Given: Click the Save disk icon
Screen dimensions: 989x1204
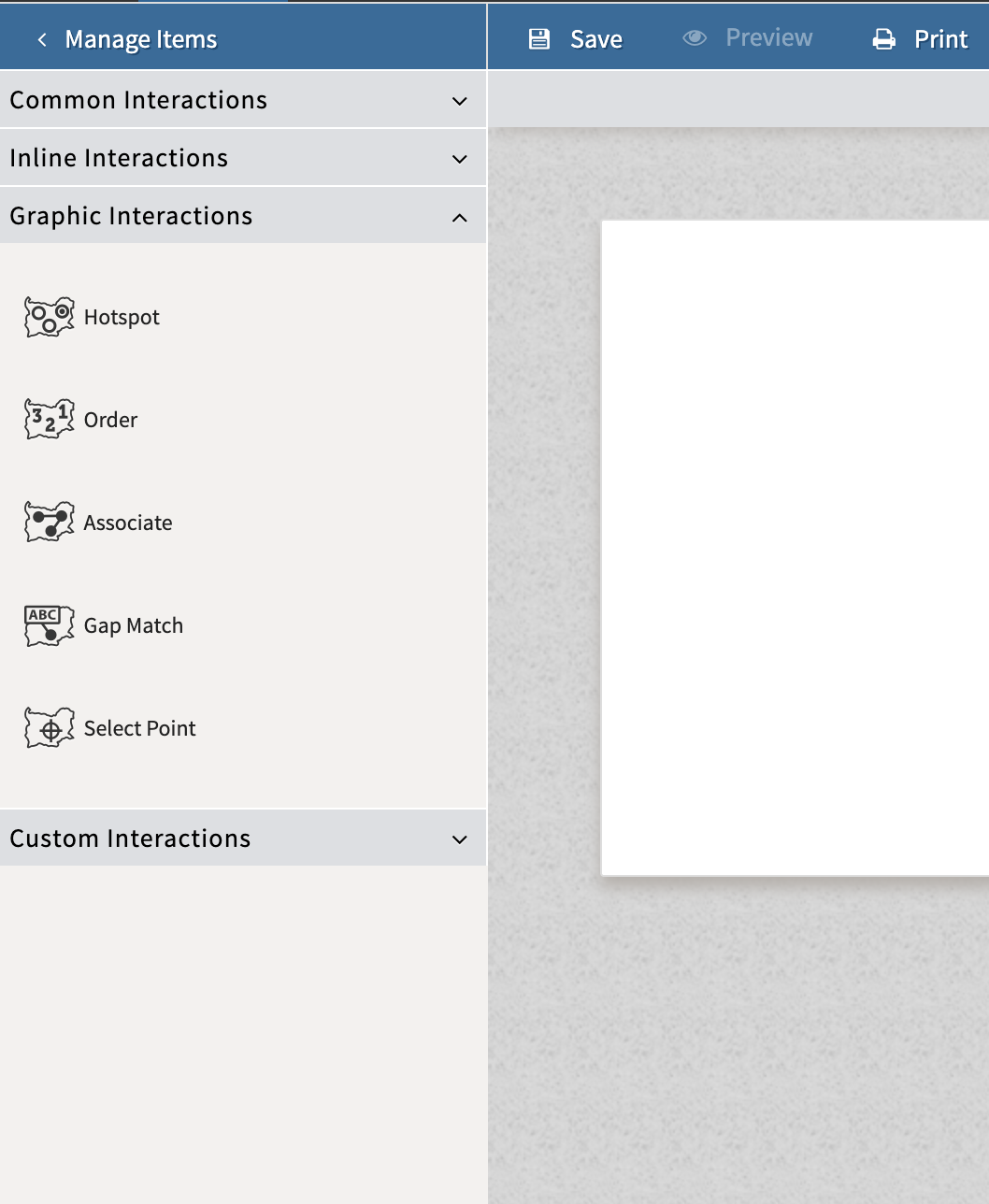Looking at the screenshot, I should pyautogui.click(x=539, y=38).
